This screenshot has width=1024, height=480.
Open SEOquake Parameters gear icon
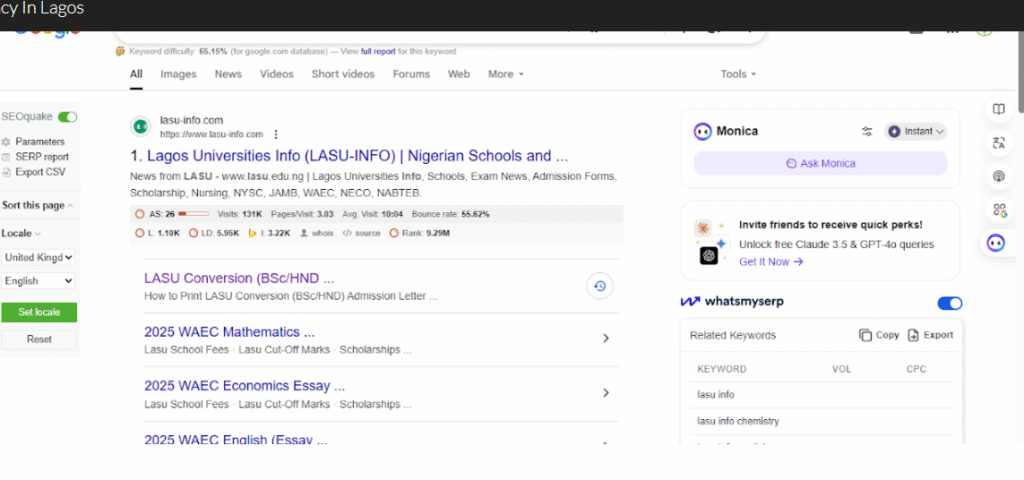coord(6,142)
